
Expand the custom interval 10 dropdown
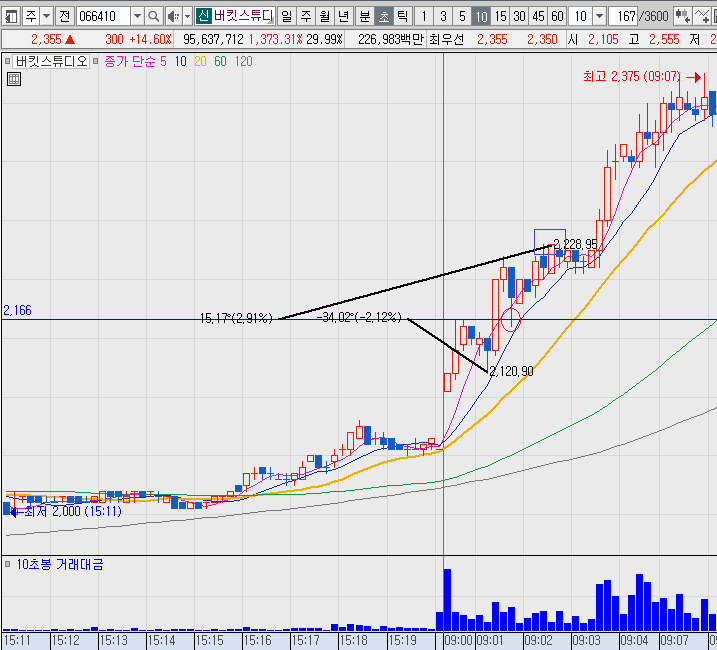coord(599,17)
